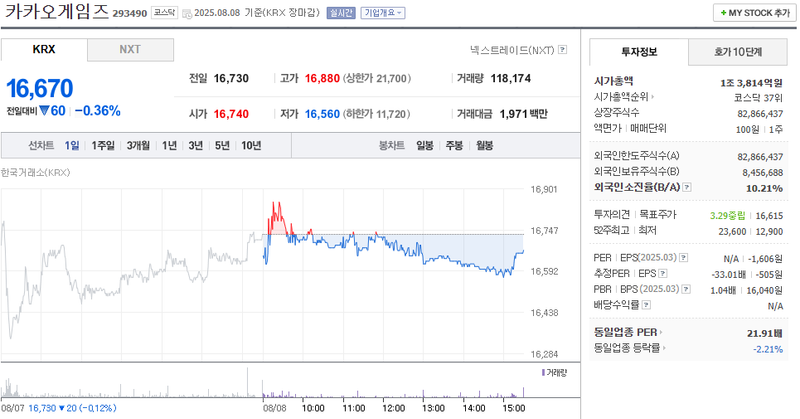
Task: Click the 15:00 time marker on chart axis
Action: tap(514, 408)
